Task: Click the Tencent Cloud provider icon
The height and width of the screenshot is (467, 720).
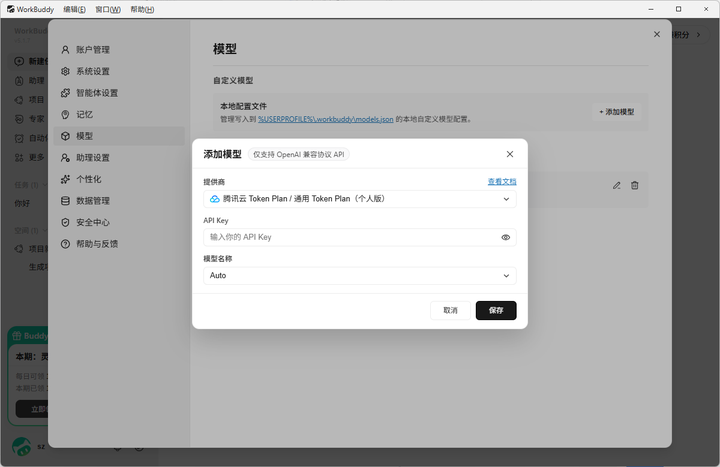Action: 214,199
